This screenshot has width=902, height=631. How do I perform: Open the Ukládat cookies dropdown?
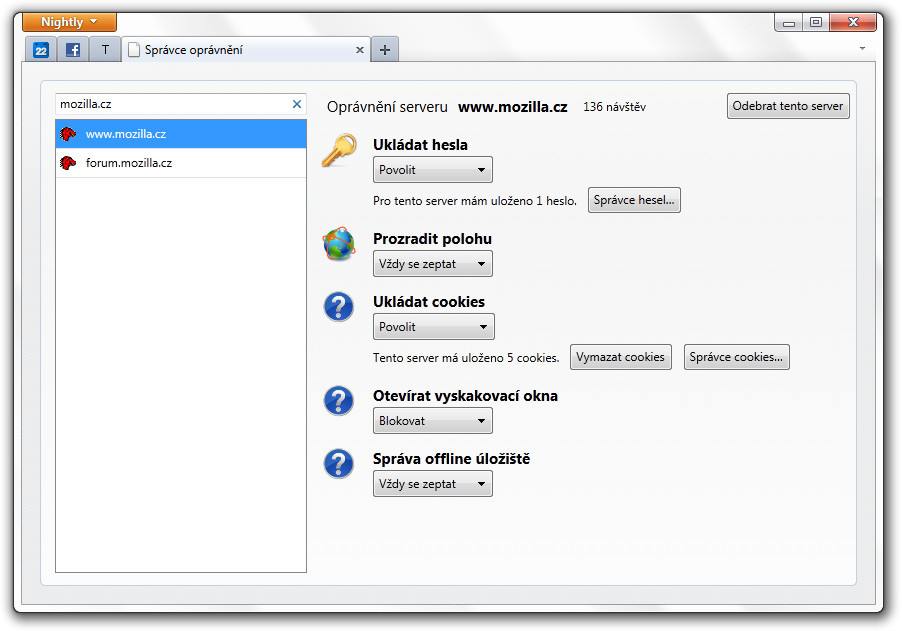434,327
